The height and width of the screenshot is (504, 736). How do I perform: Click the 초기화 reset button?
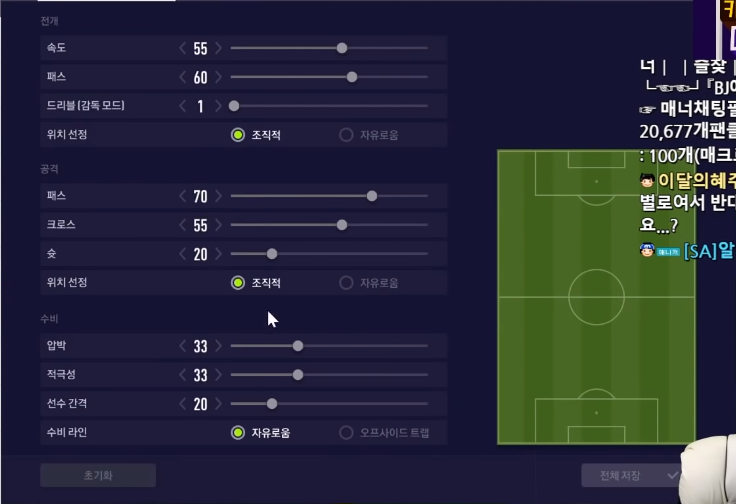[98, 475]
